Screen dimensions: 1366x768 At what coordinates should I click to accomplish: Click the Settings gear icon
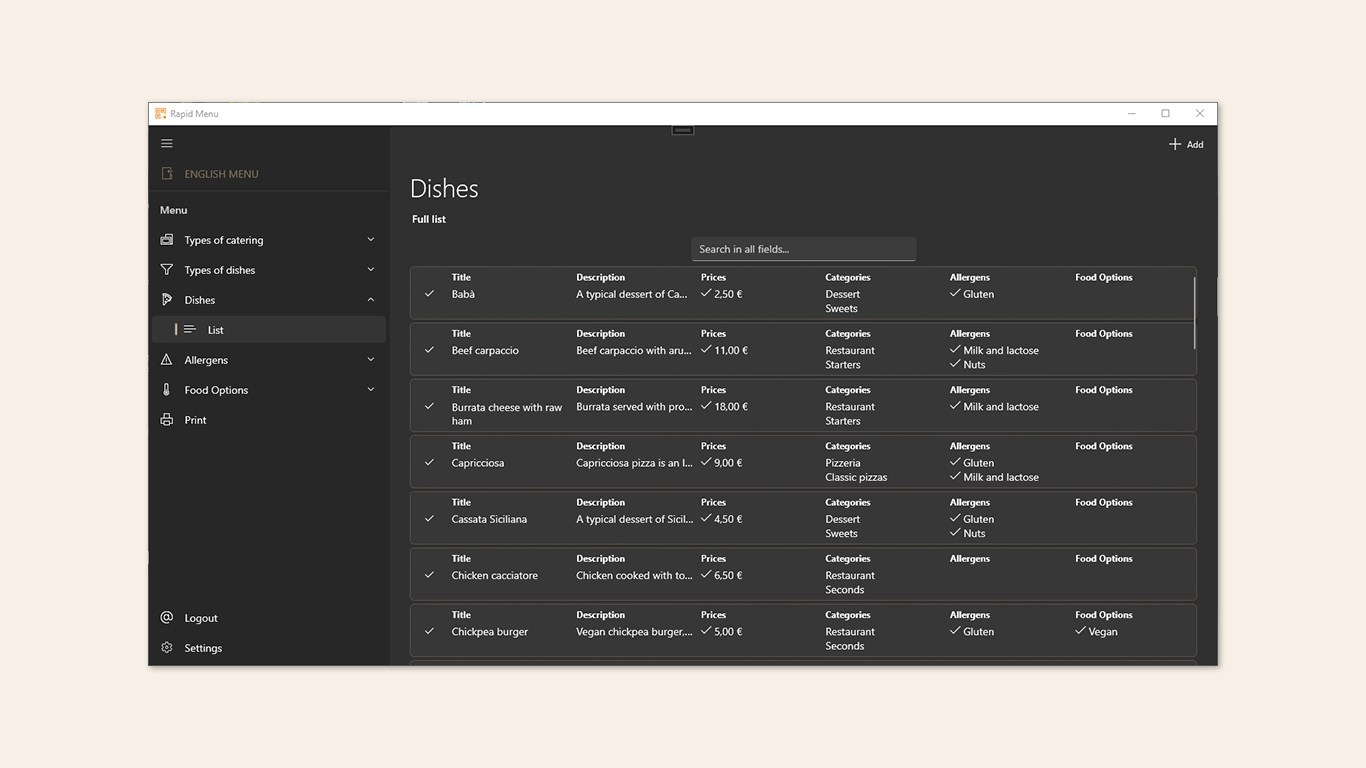click(x=167, y=648)
